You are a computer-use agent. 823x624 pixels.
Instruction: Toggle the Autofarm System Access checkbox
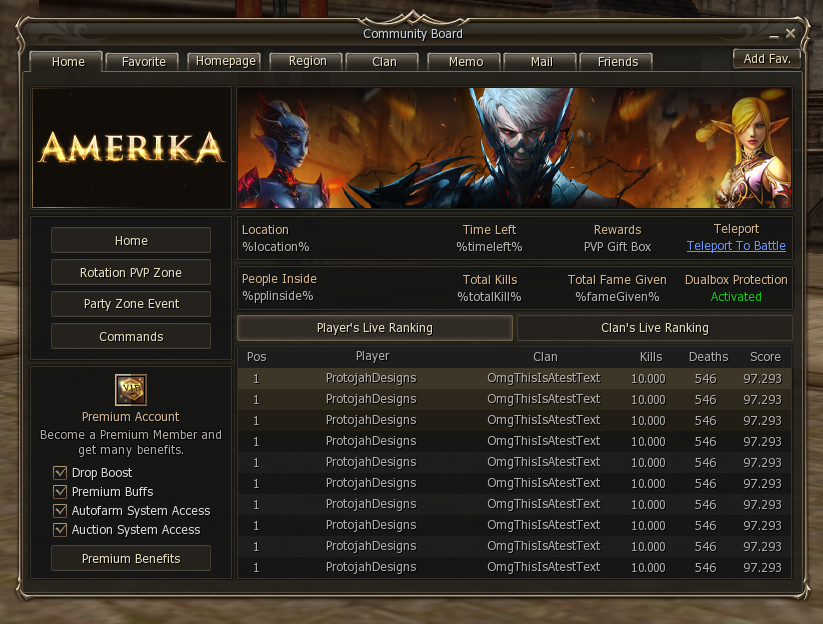click(x=60, y=511)
